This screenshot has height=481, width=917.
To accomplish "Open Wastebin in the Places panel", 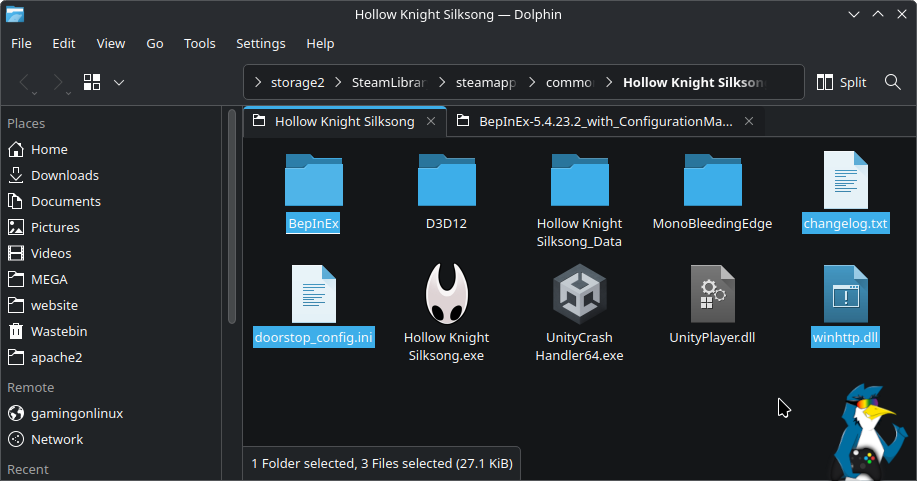I will 58,331.
